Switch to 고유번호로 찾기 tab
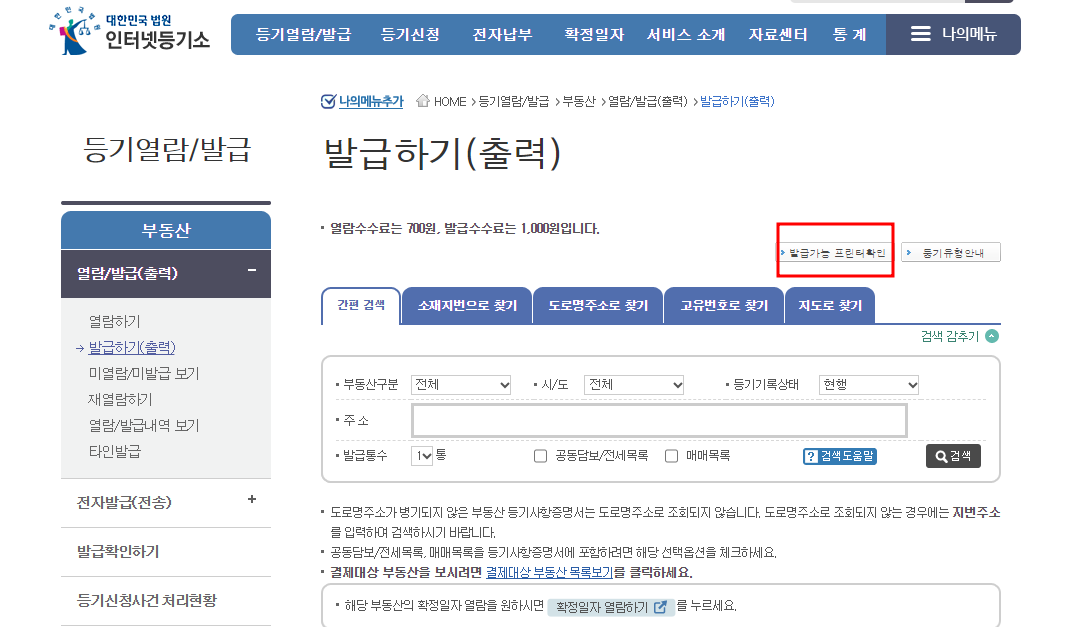Image resolution: width=1070 pixels, height=627 pixels. click(x=724, y=306)
